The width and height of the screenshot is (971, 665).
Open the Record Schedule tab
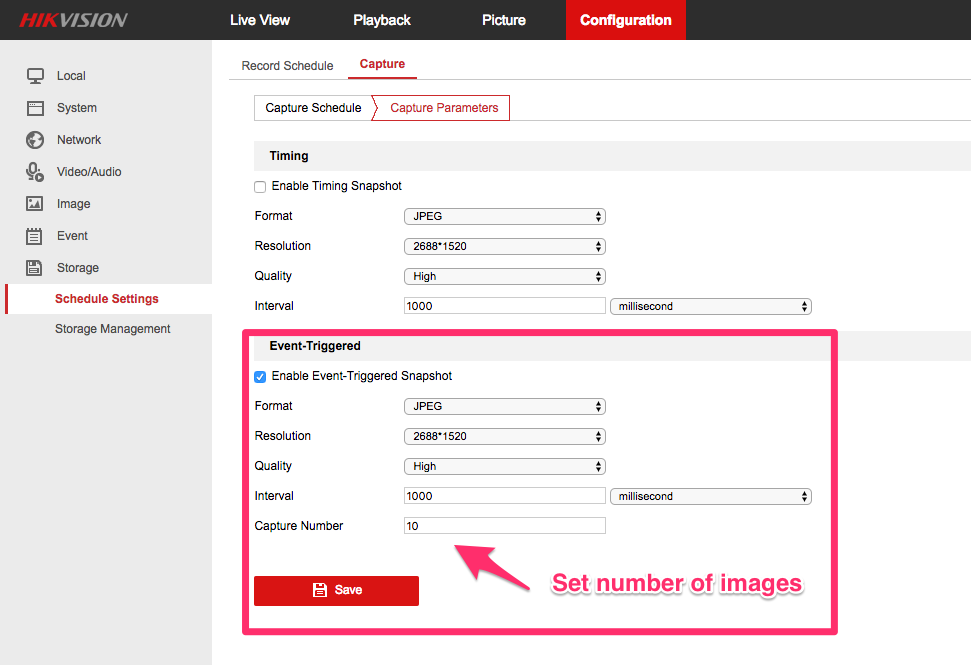pyautogui.click(x=287, y=66)
